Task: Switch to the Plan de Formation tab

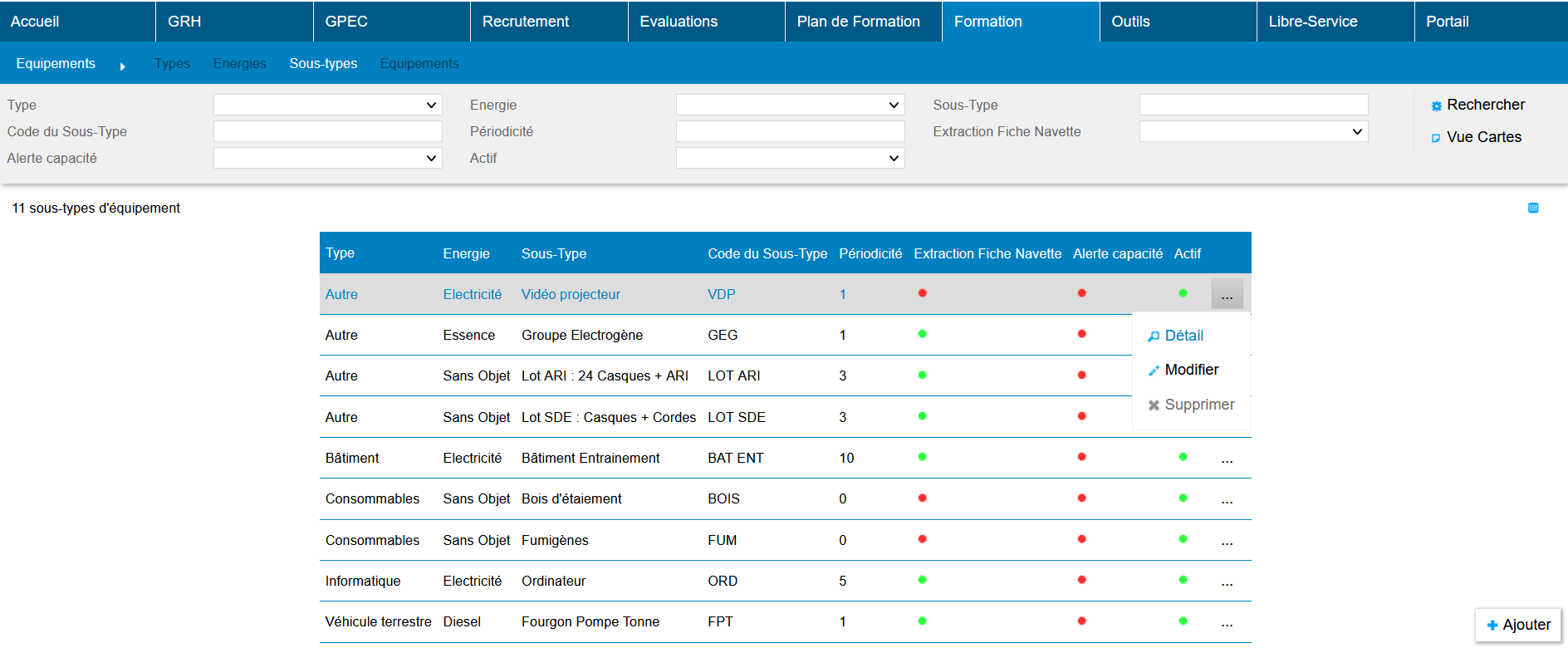Action: (858, 22)
